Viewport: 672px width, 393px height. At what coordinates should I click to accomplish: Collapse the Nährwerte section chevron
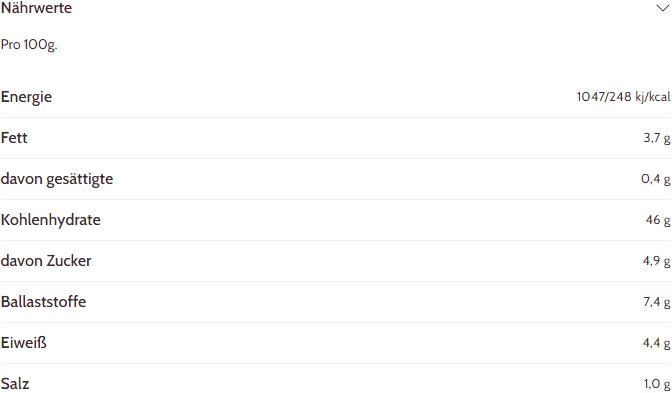click(x=663, y=8)
